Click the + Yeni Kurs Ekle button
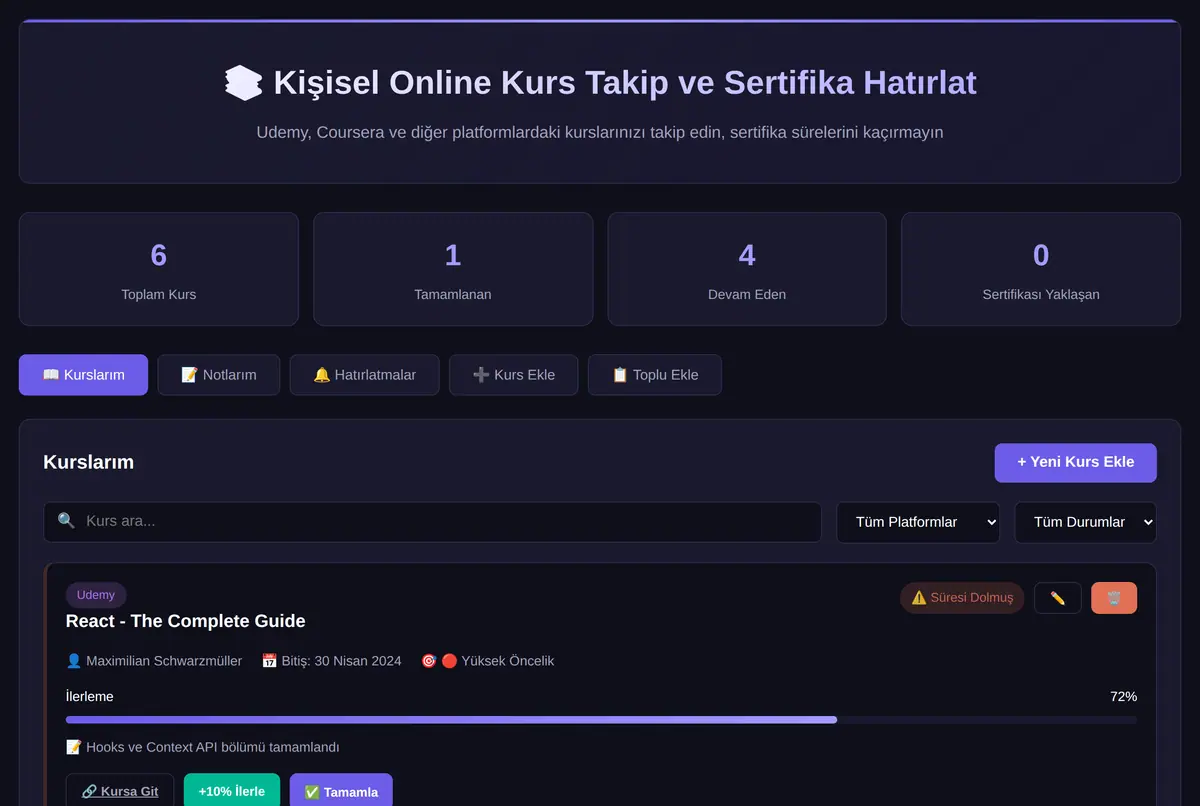Viewport: 1200px width, 806px height. [1076, 462]
